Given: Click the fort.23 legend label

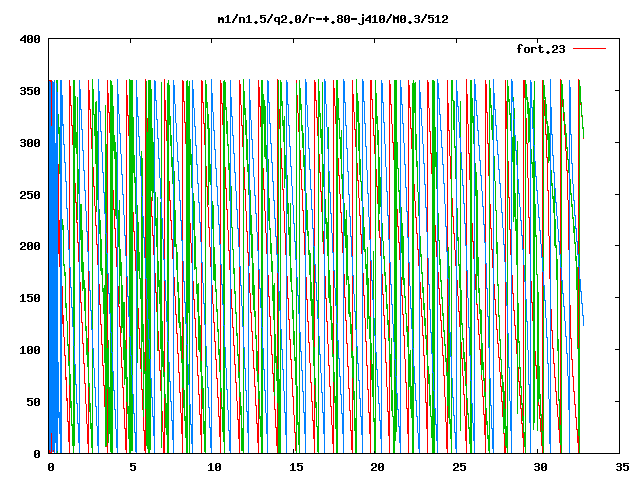Looking at the screenshot, I should click(541, 49).
